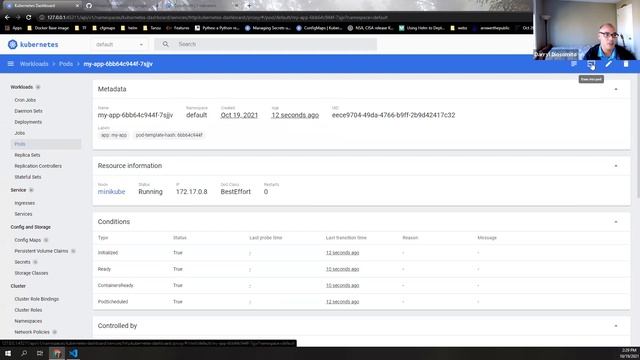Click the Kubernetes logo
Viewport: 640px width, 360px height.
(33, 44)
